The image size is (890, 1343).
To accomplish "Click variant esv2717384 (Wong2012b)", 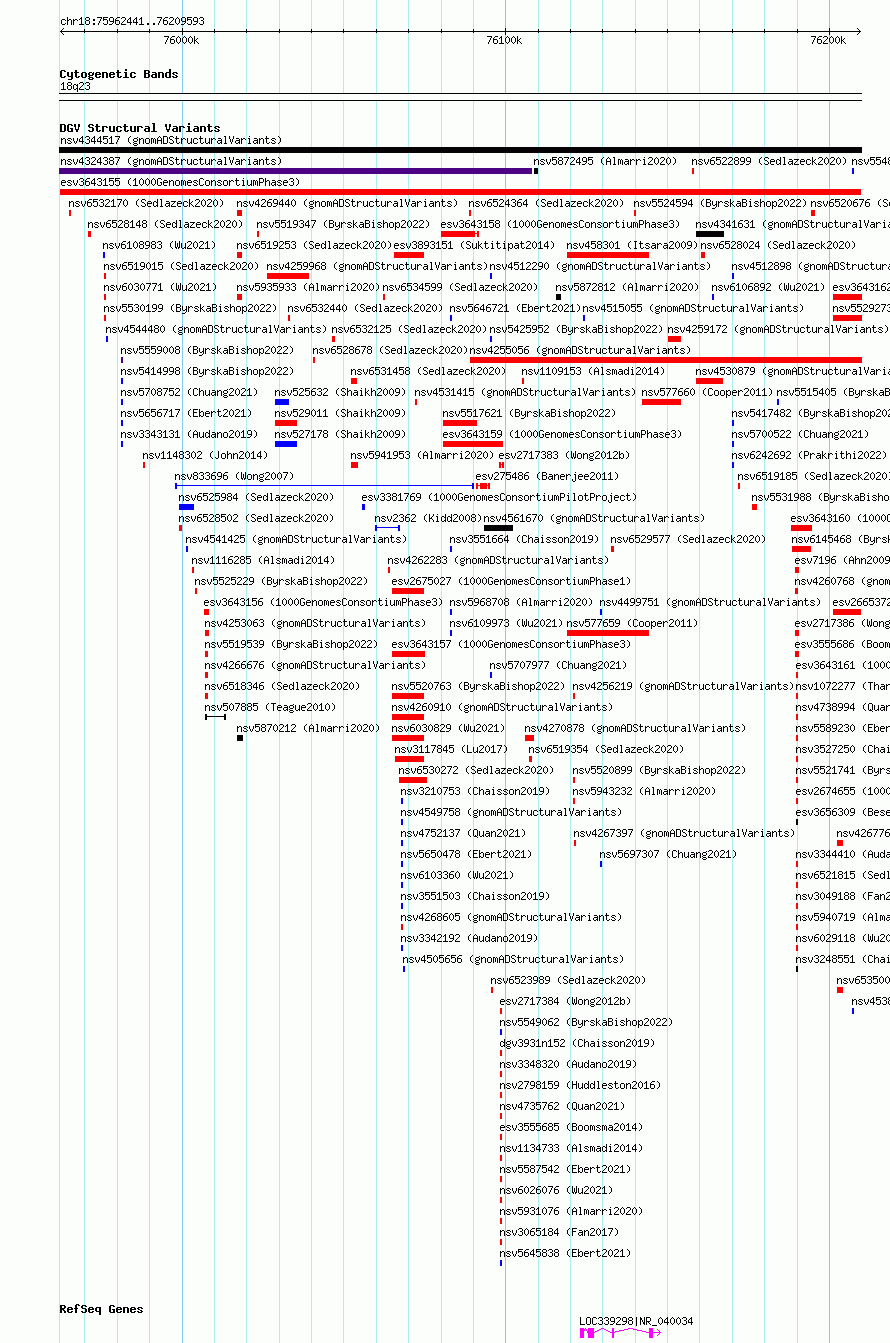I will pyautogui.click(x=565, y=1001).
